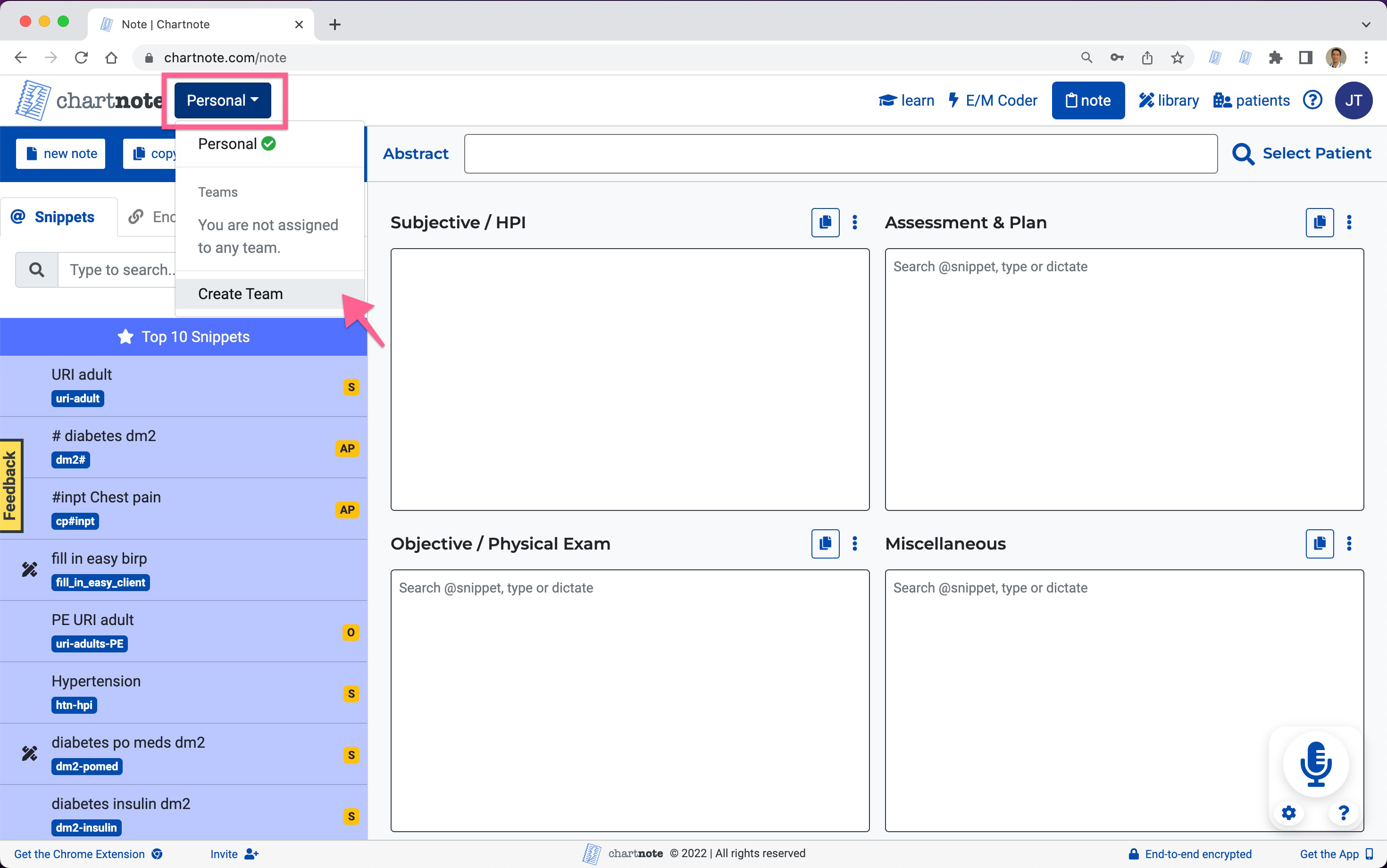The height and width of the screenshot is (868, 1387).
Task: Open dictation help question mark
Action: click(x=1344, y=813)
